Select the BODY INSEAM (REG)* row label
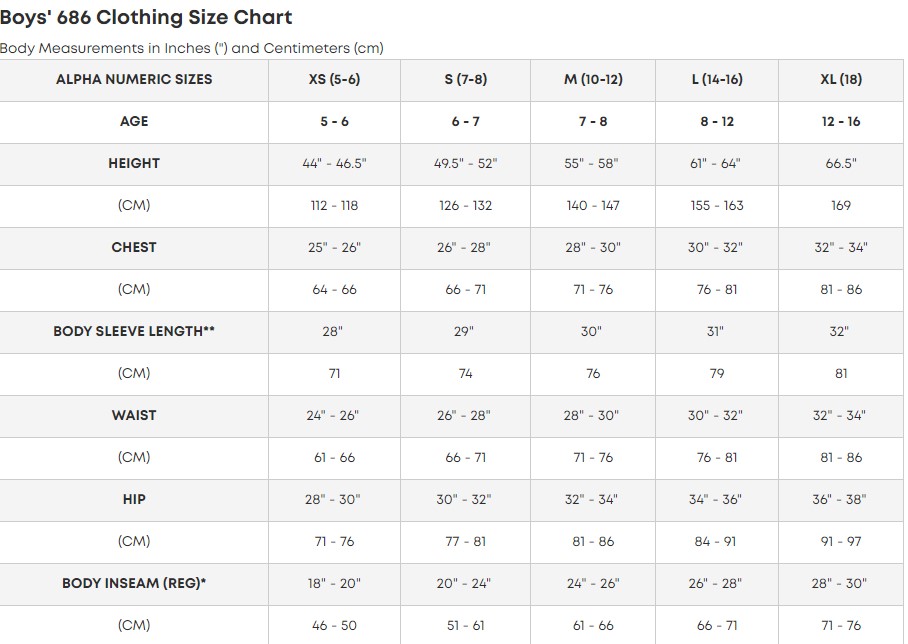The image size is (908, 644). (134, 583)
